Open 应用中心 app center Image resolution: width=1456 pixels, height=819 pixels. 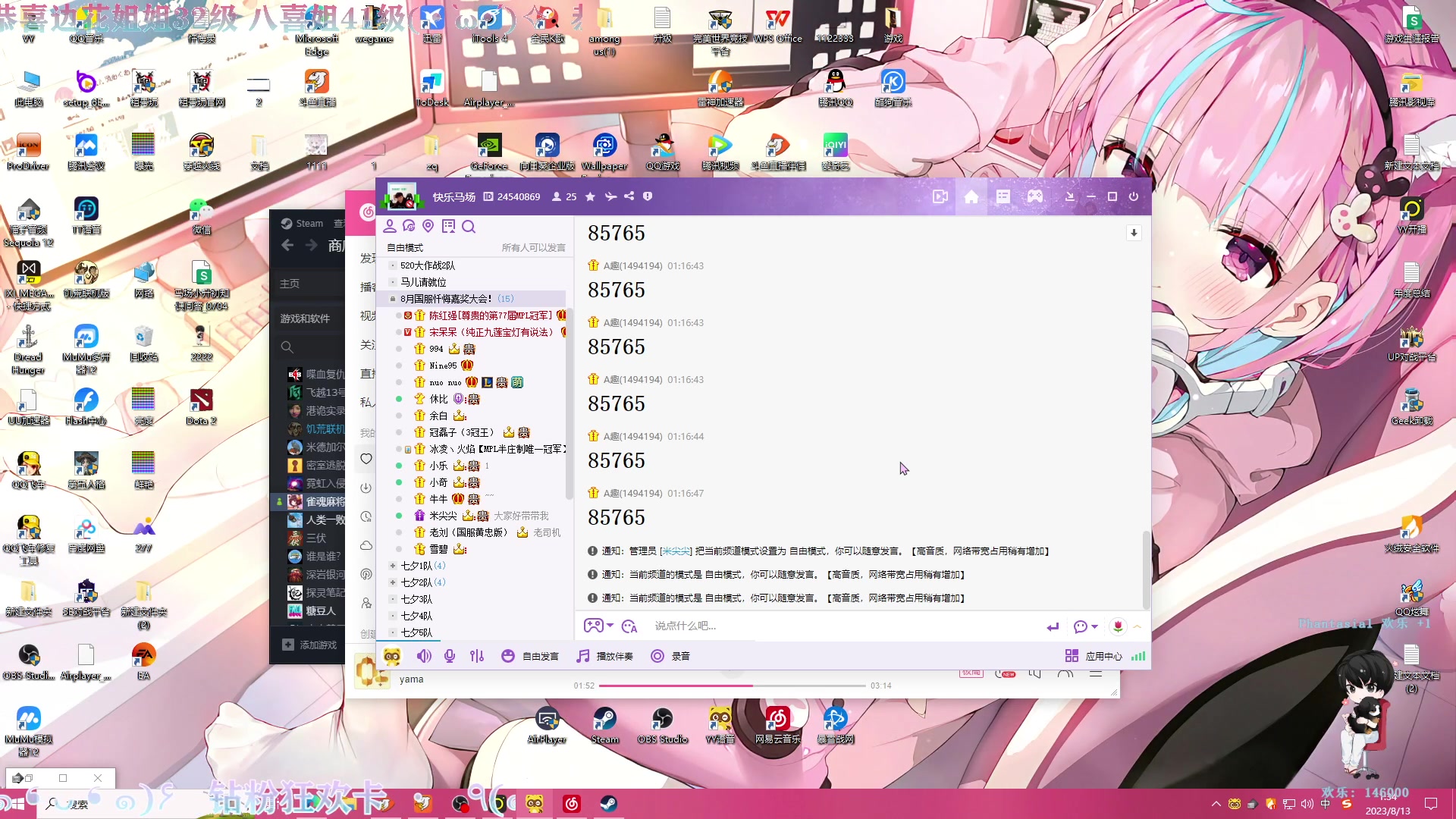[x=1094, y=656]
